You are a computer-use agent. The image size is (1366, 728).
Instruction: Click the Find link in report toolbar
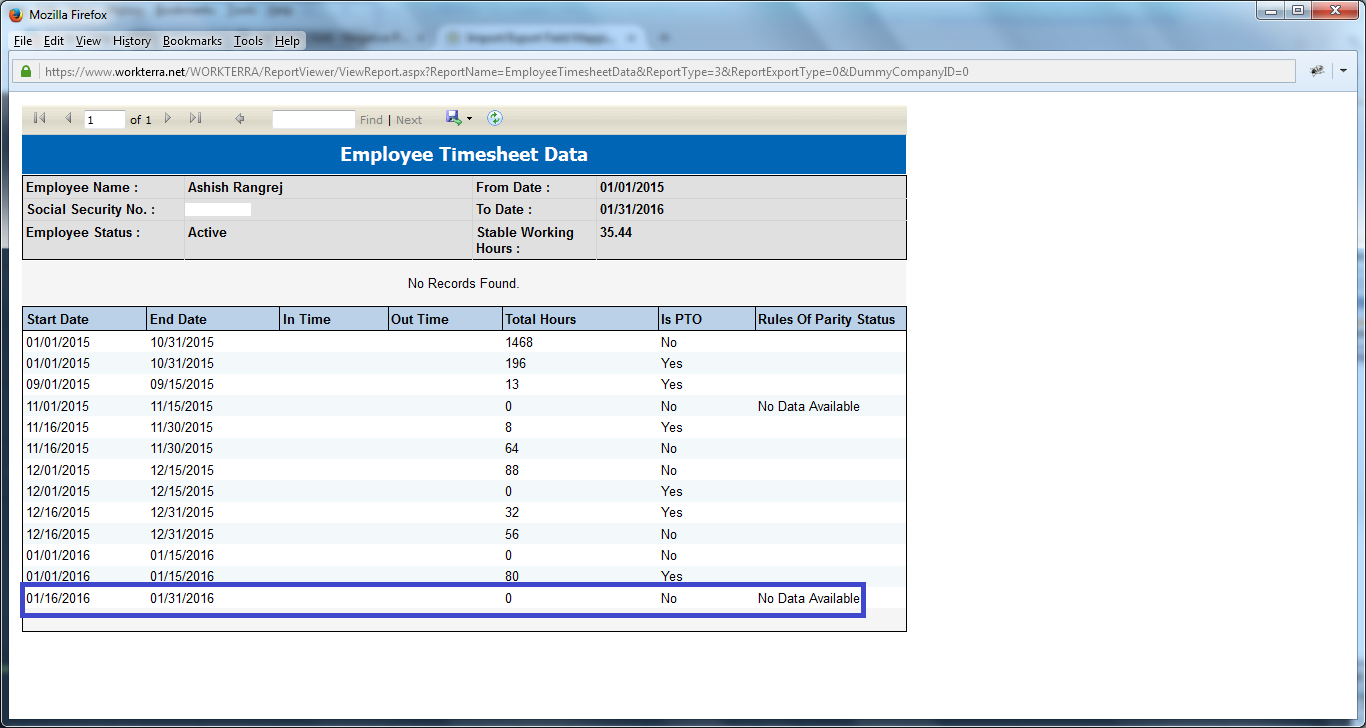(371, 120)
